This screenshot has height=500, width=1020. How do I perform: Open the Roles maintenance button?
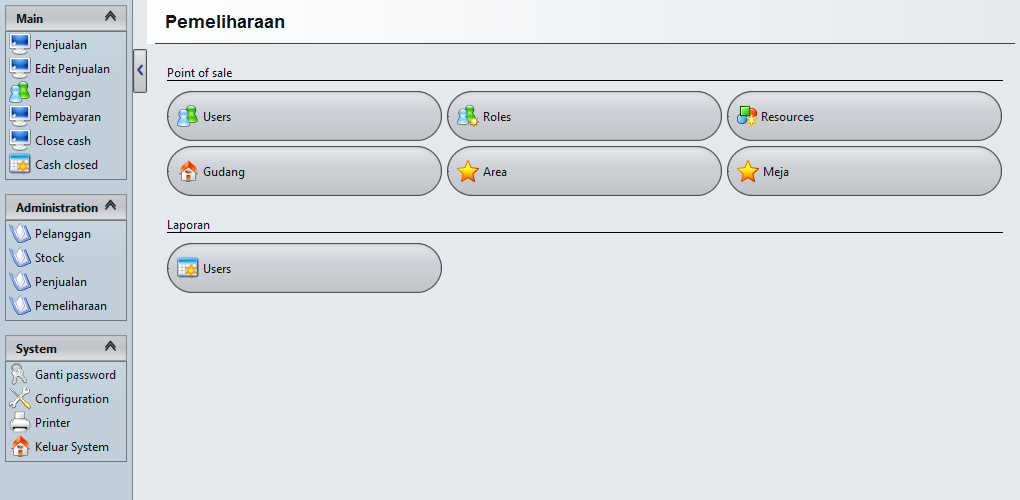tap(584, 117)
